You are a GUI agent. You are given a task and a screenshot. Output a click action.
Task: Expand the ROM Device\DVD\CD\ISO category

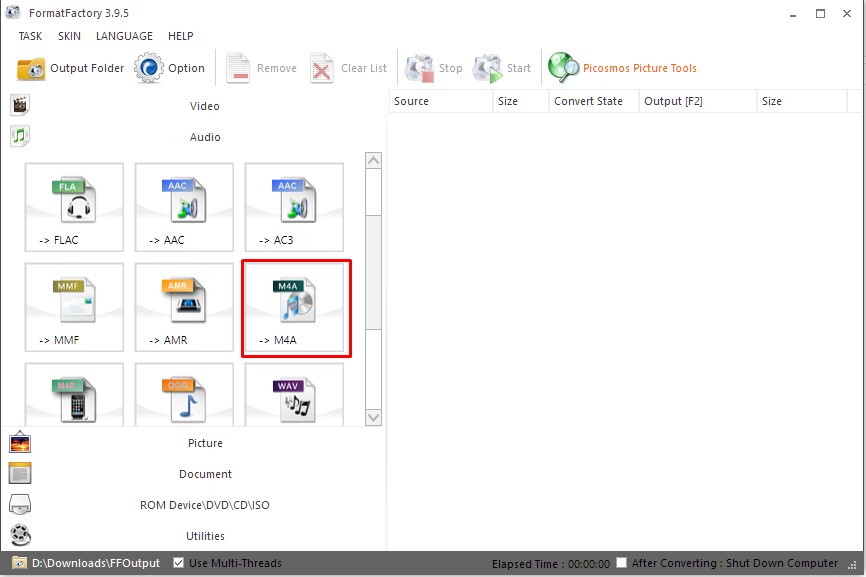click(205, 505)
